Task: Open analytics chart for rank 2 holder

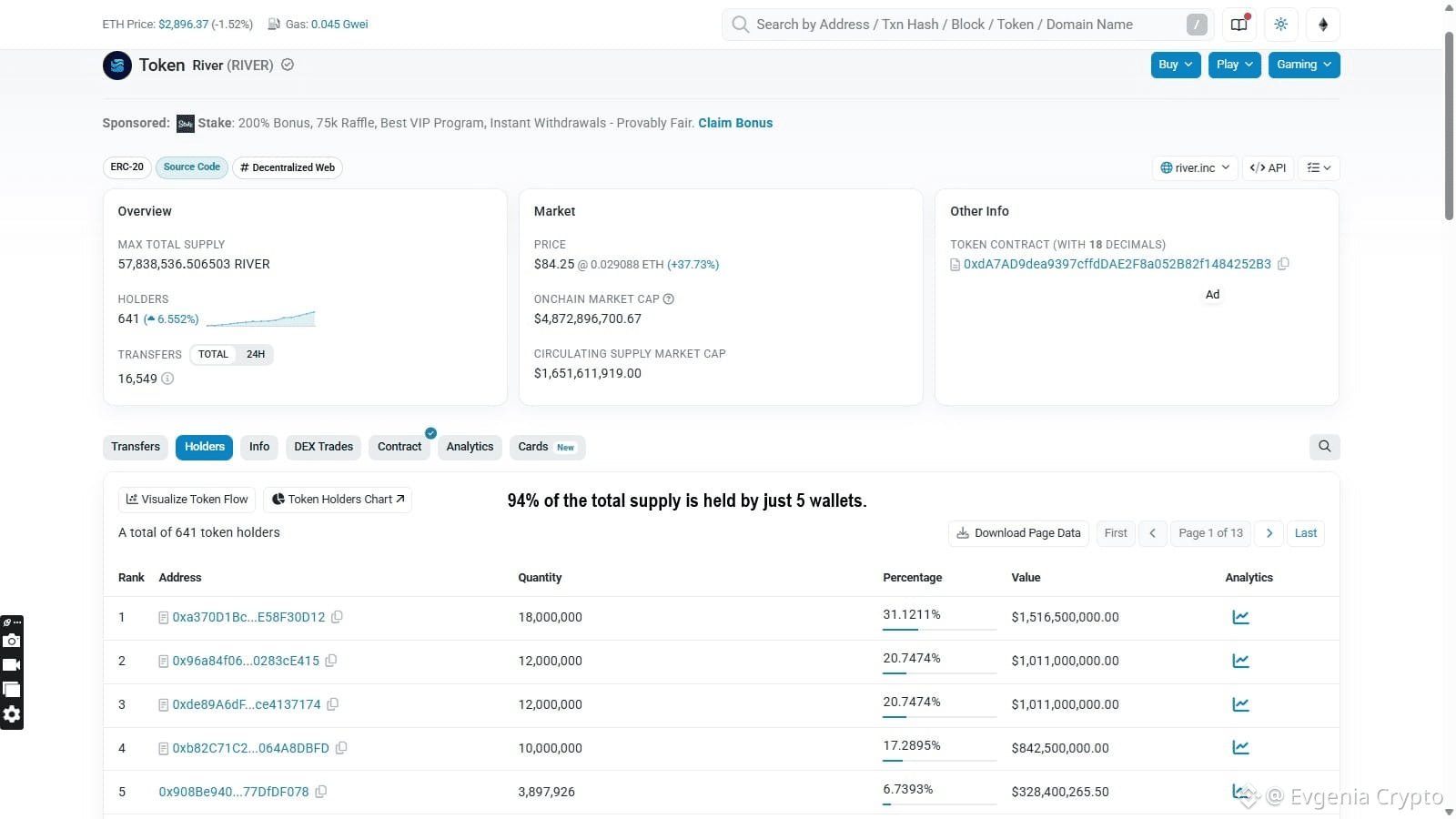Action: click(x=1240, y=661)
